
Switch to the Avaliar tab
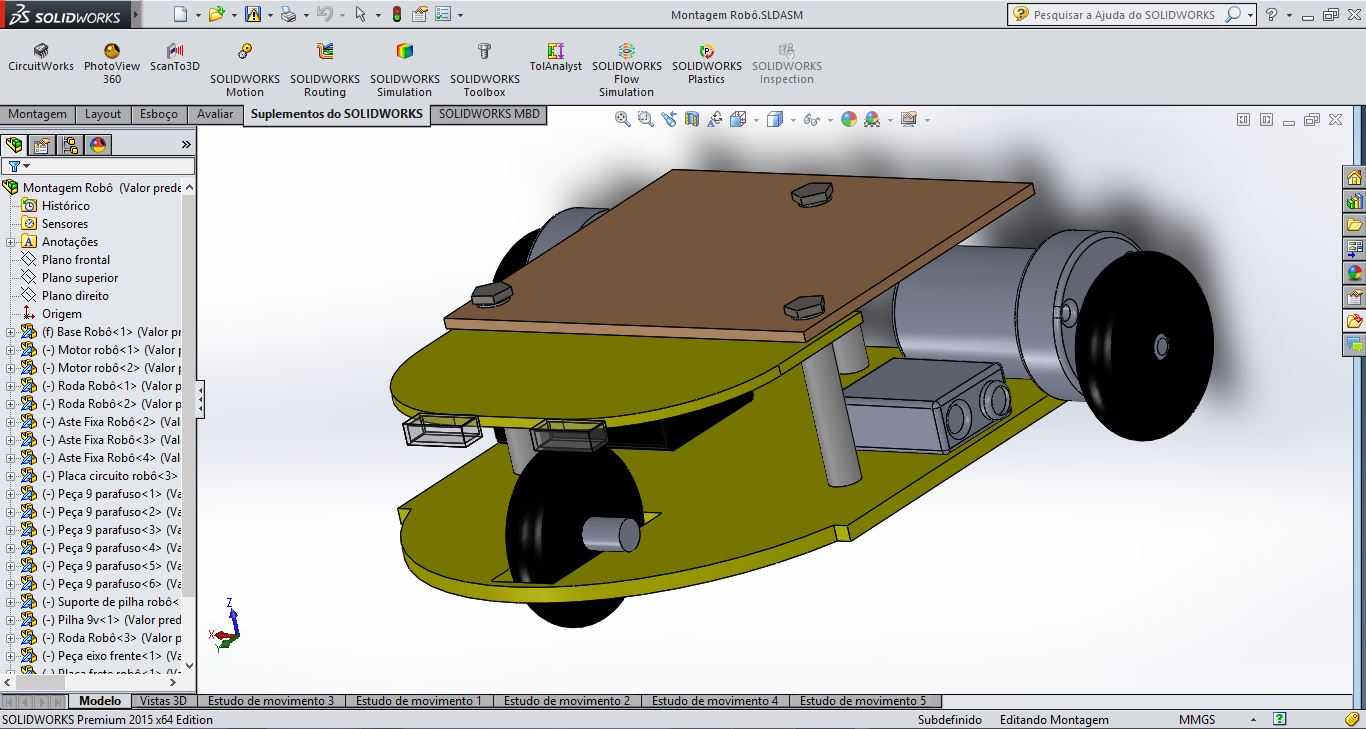pyautogui.click(x=215, y=114)
